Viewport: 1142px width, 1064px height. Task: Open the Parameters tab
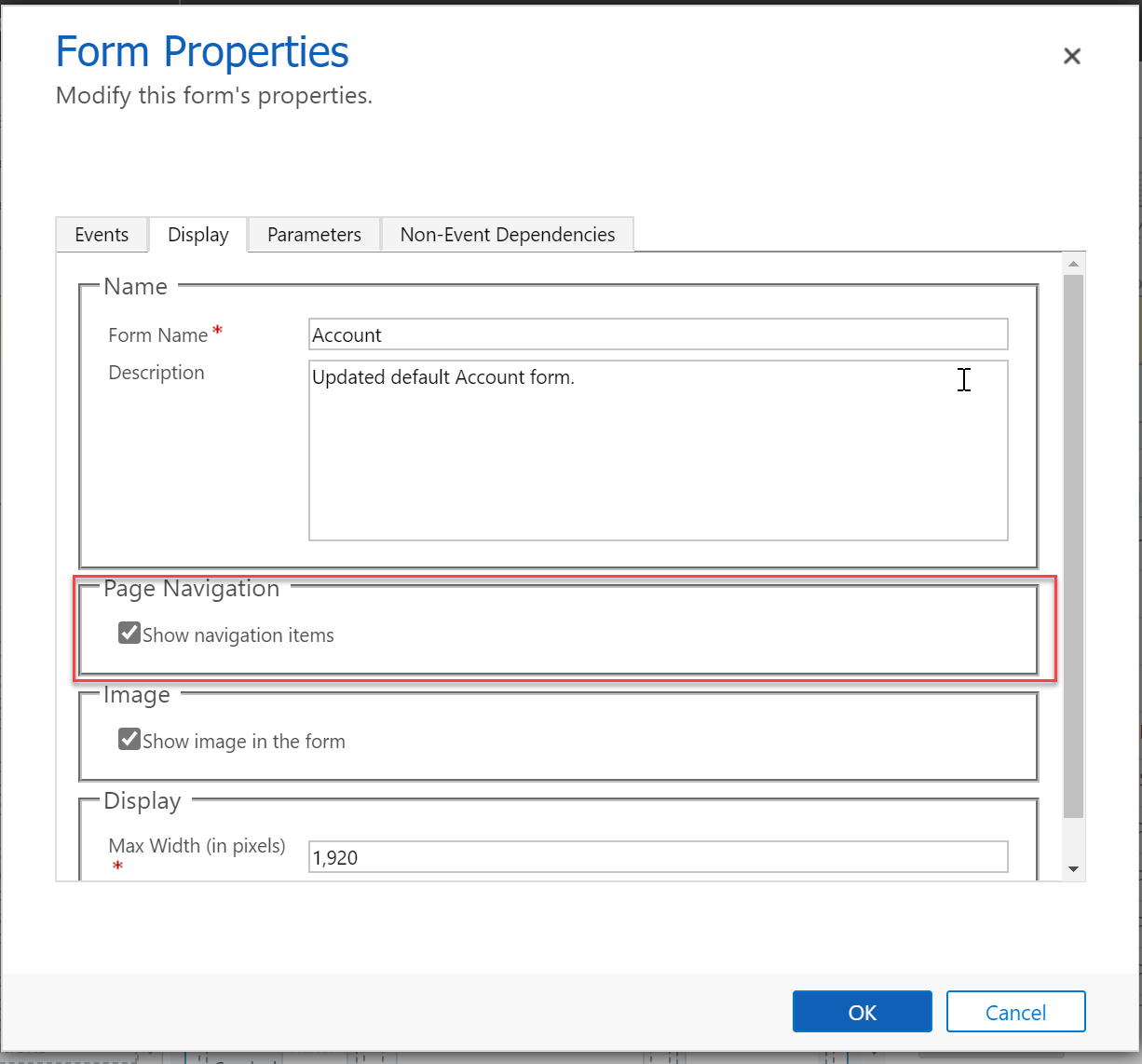point(313,234)
